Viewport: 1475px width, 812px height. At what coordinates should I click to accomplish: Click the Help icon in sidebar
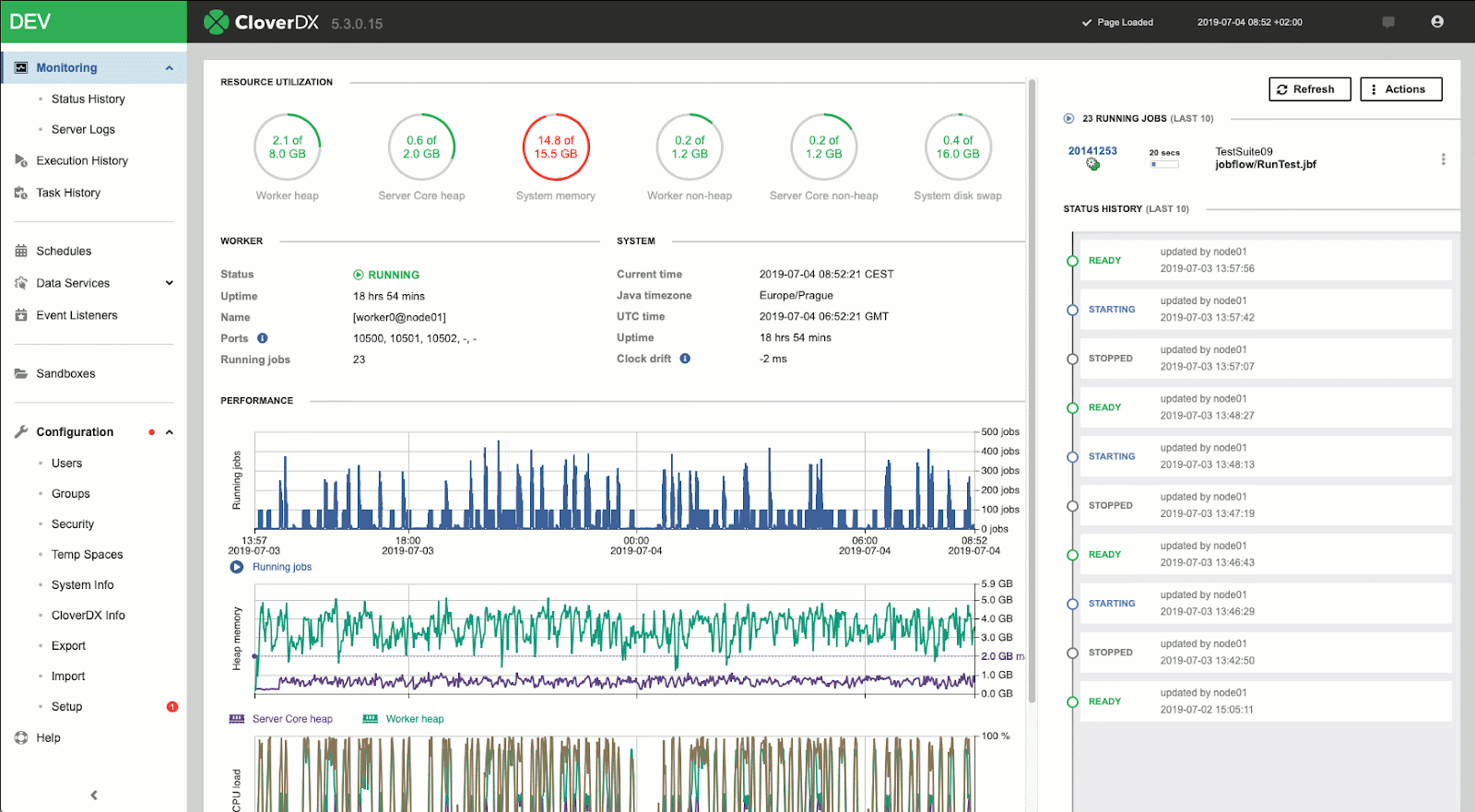(21, 737)
